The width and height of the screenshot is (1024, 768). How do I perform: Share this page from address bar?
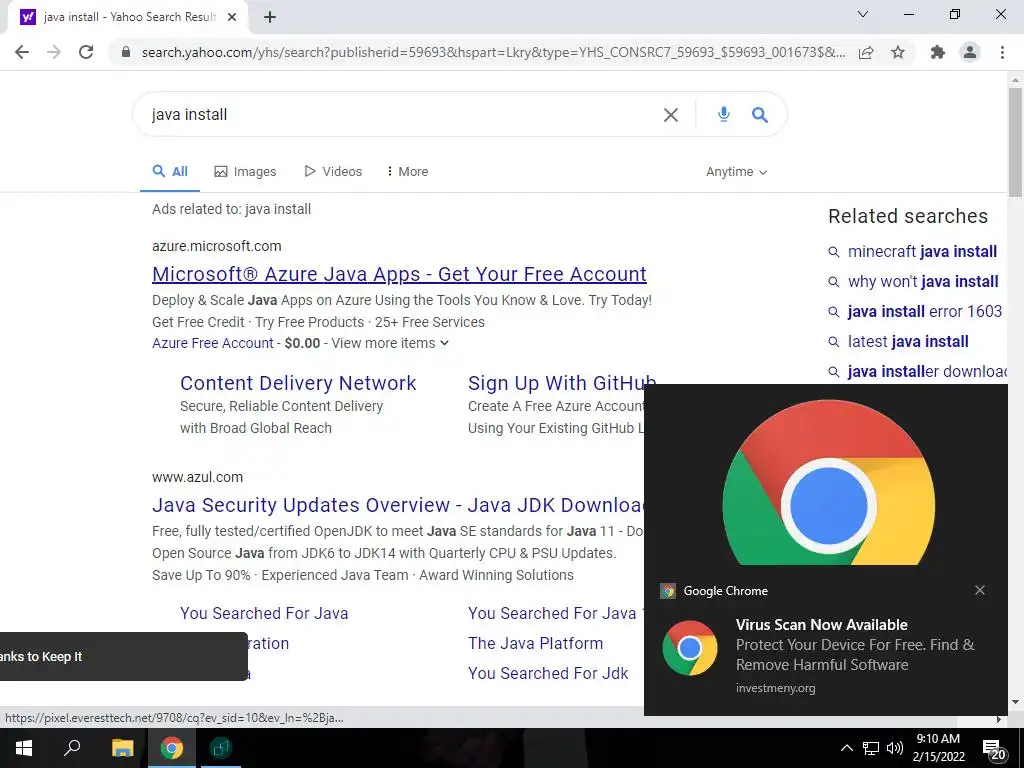[x=866, y=52]
